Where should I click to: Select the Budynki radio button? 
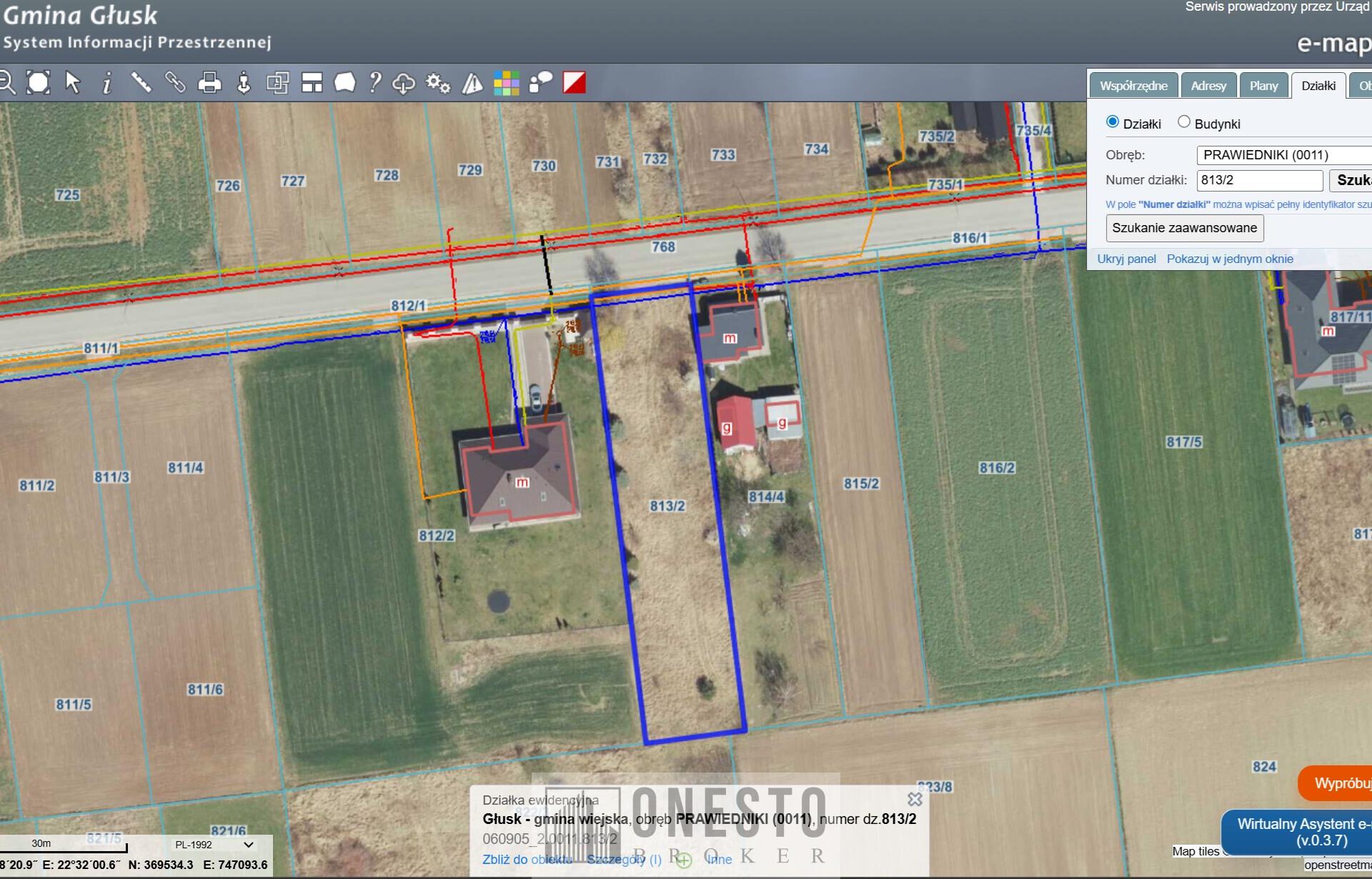pos(1184,122)
